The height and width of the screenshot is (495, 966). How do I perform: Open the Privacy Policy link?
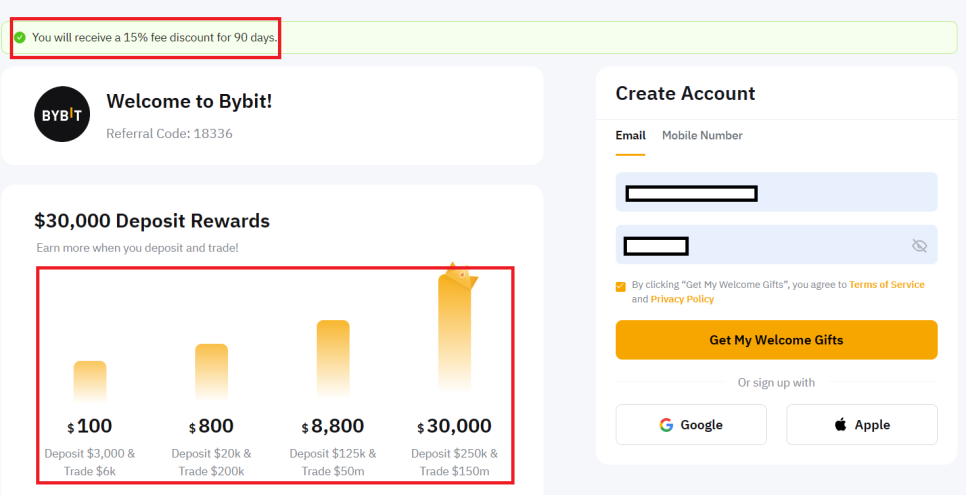click(x=682, y=299)
